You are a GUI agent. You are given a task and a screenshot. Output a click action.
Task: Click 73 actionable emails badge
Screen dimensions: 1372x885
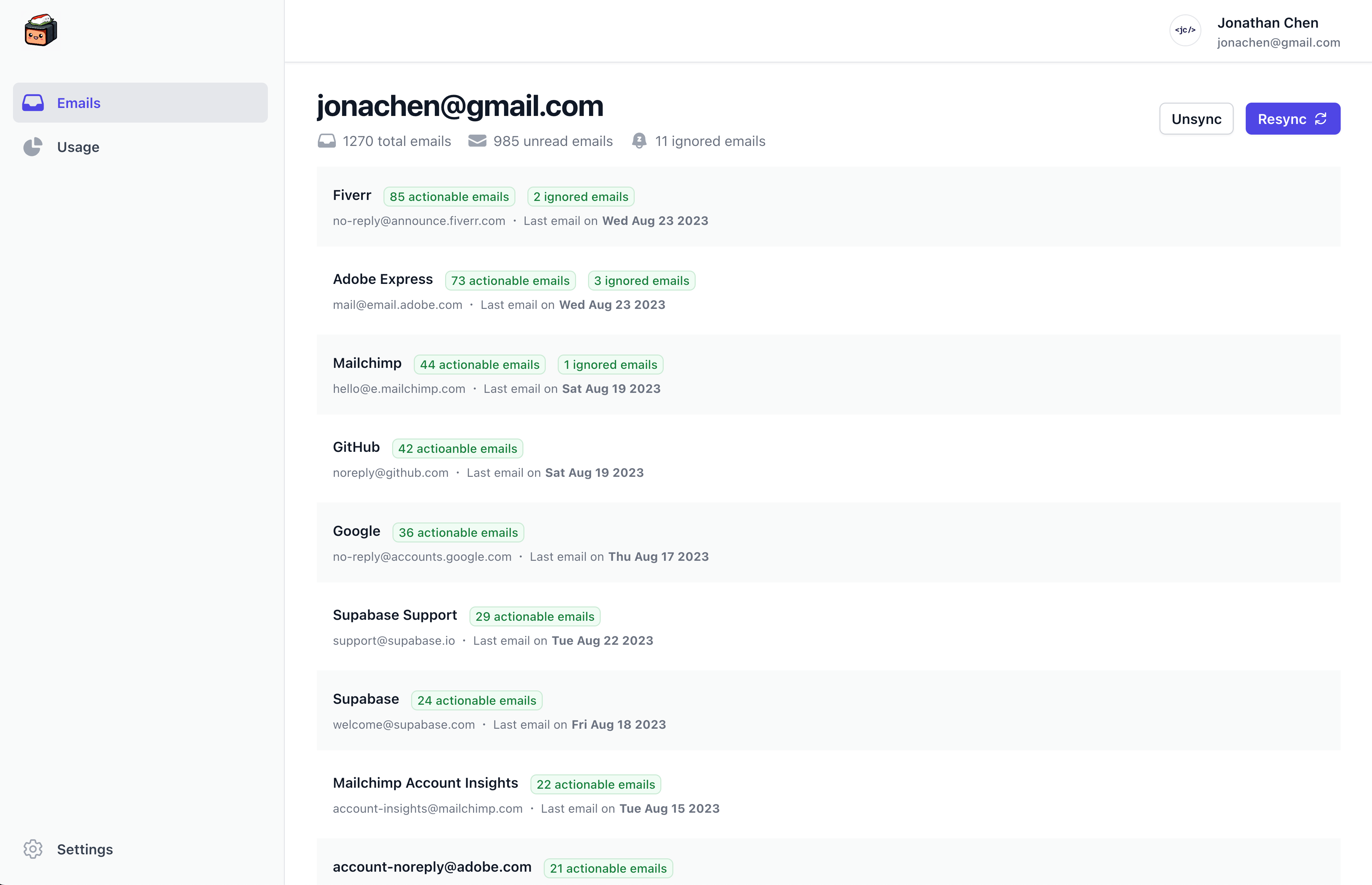(510, 281)
